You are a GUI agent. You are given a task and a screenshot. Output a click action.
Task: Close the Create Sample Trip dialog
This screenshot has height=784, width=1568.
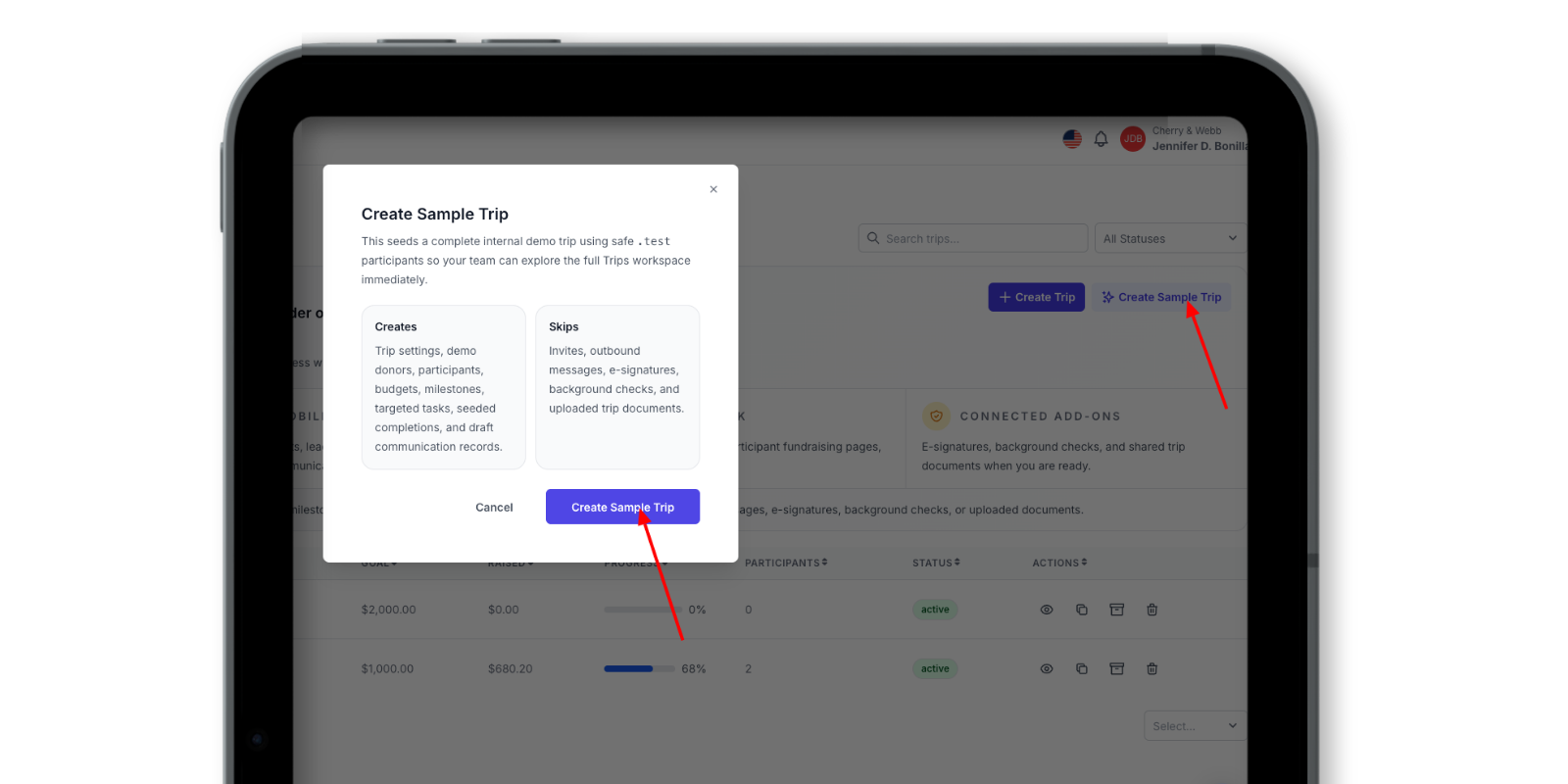(x=713, y=189)
